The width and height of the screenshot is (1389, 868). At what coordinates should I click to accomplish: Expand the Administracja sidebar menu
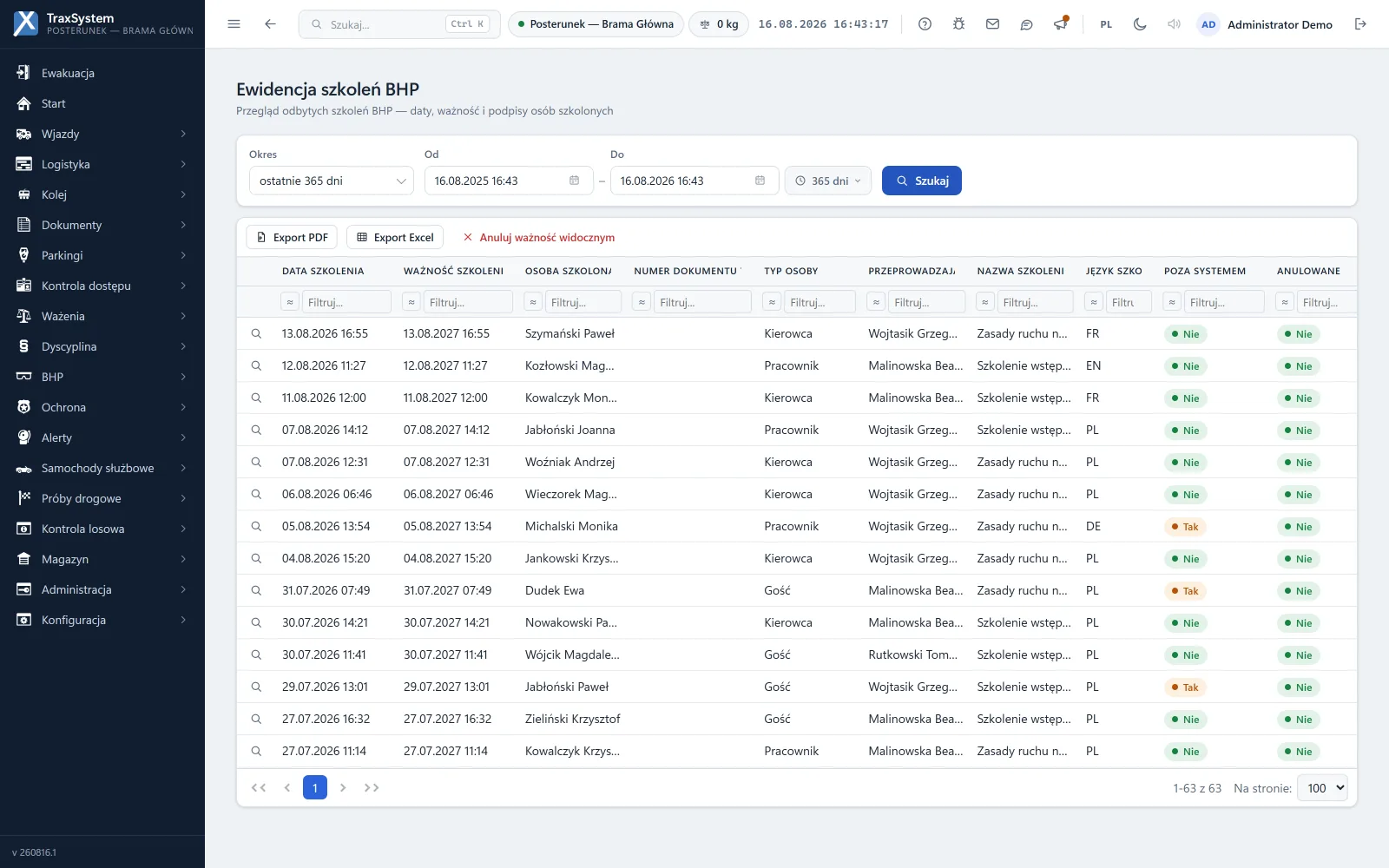tap(102, 589)
